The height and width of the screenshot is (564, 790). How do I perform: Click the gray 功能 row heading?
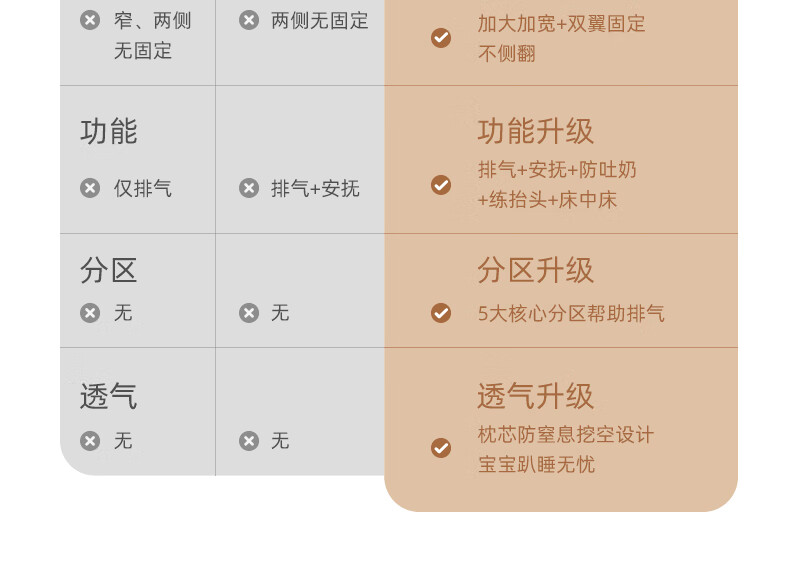click(109, 132)
